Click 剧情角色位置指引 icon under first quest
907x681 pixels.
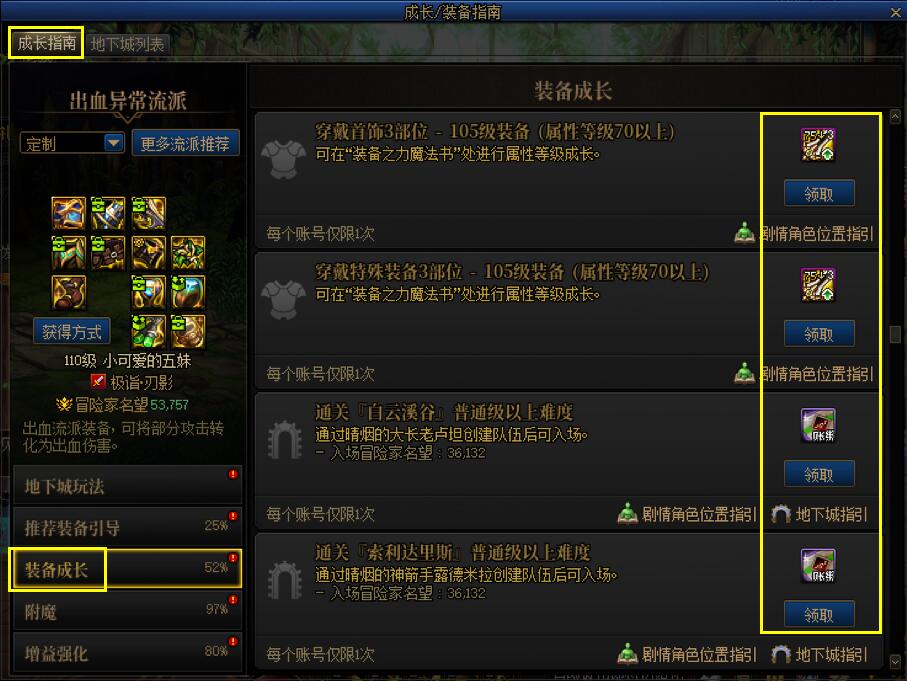coord(744,233)
